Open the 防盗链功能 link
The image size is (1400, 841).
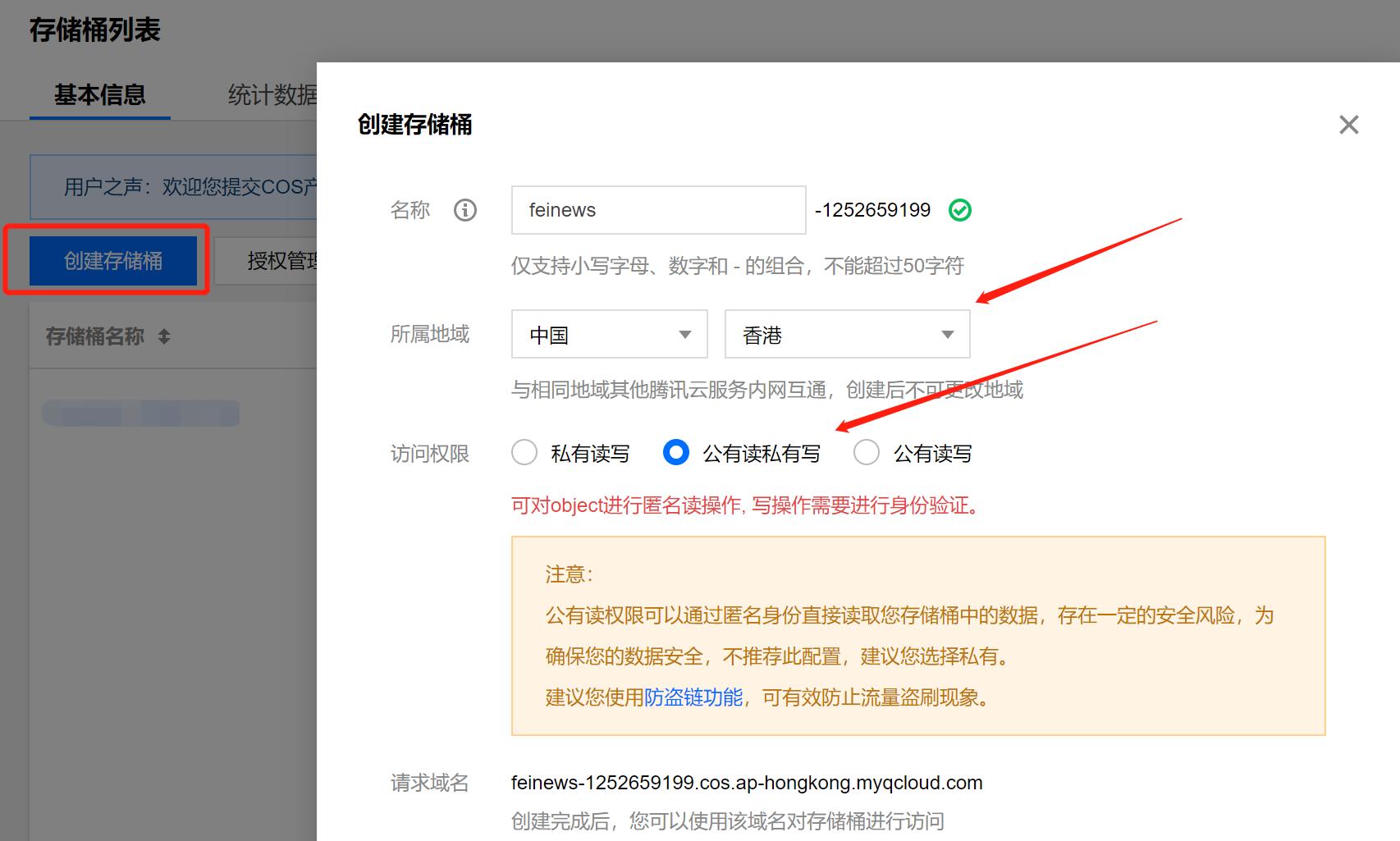pos(693,697)
